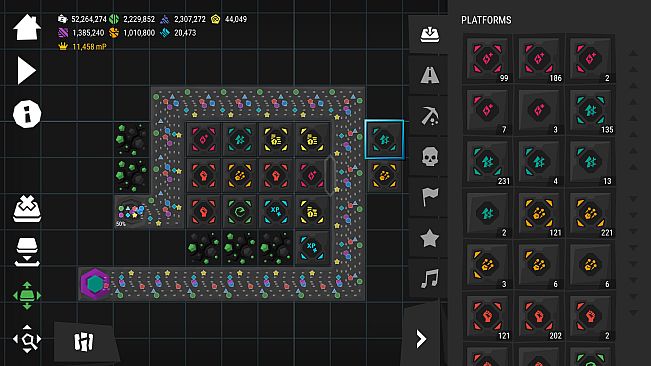Select pink platform with count 186

(539, 59)
